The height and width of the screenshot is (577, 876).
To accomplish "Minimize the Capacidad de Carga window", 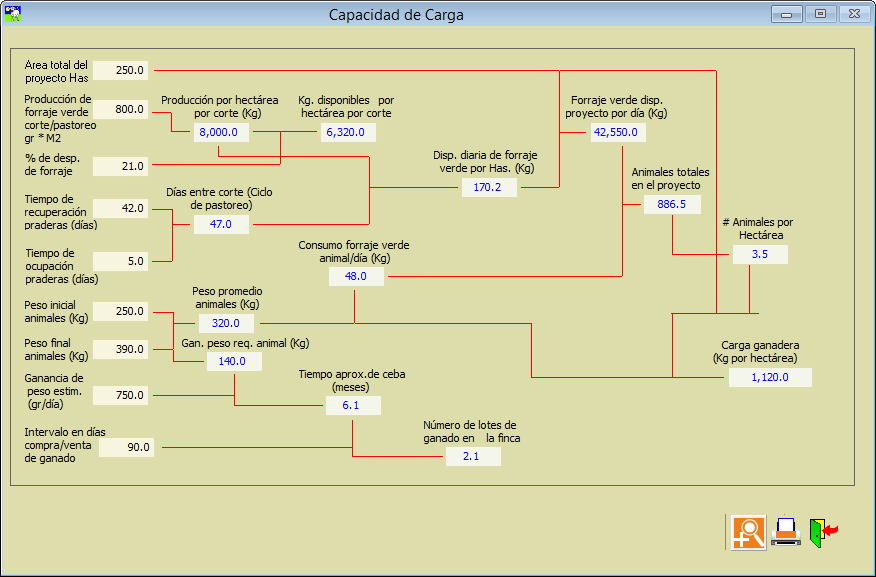I will pyautogui.click(x=786, y=14).
